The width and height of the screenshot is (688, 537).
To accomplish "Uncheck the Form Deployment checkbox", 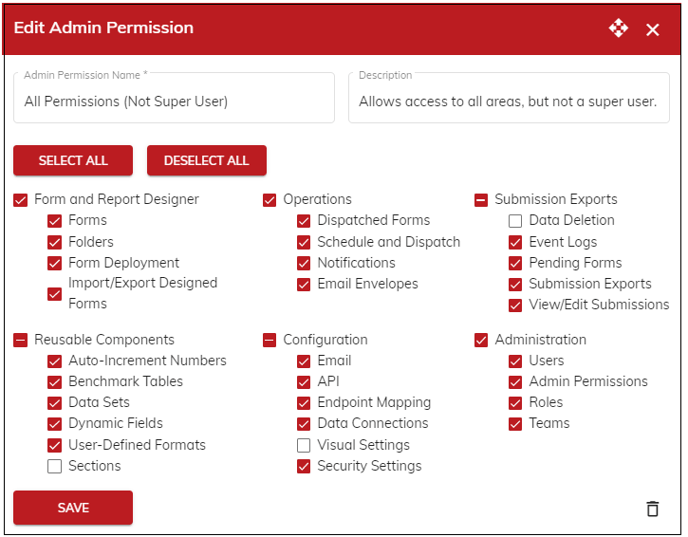I will click(x=55, y=263).
